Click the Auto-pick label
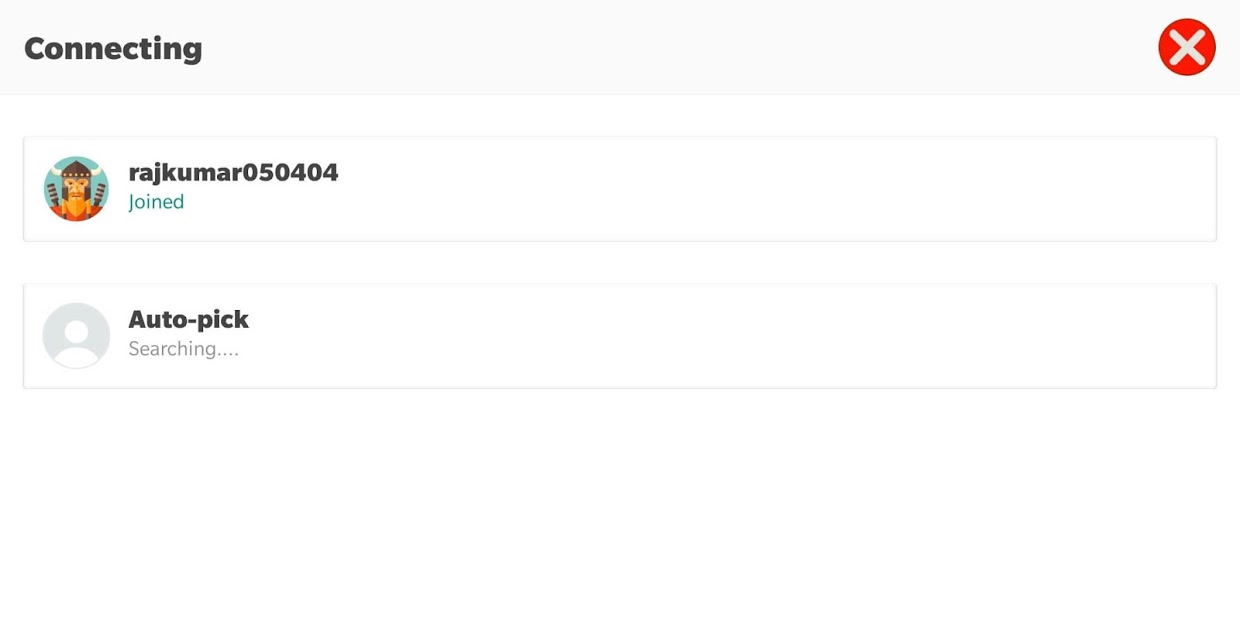 click(188, 320)
